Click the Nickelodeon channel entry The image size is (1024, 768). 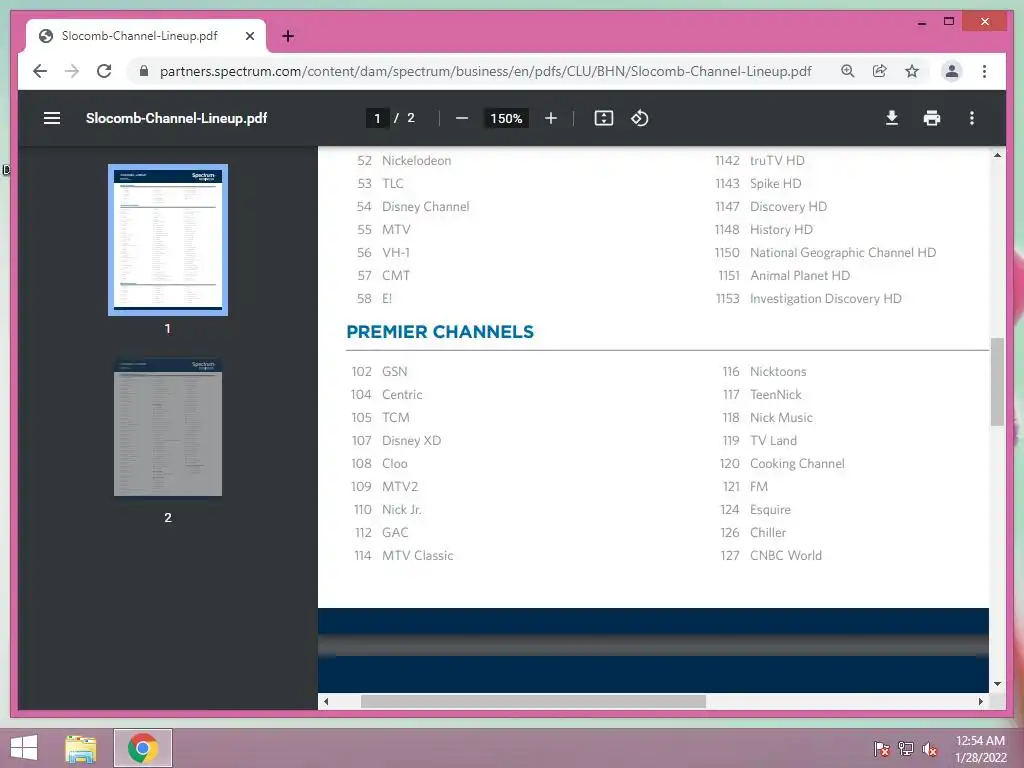pyautogui.click(x=416, y=161)
